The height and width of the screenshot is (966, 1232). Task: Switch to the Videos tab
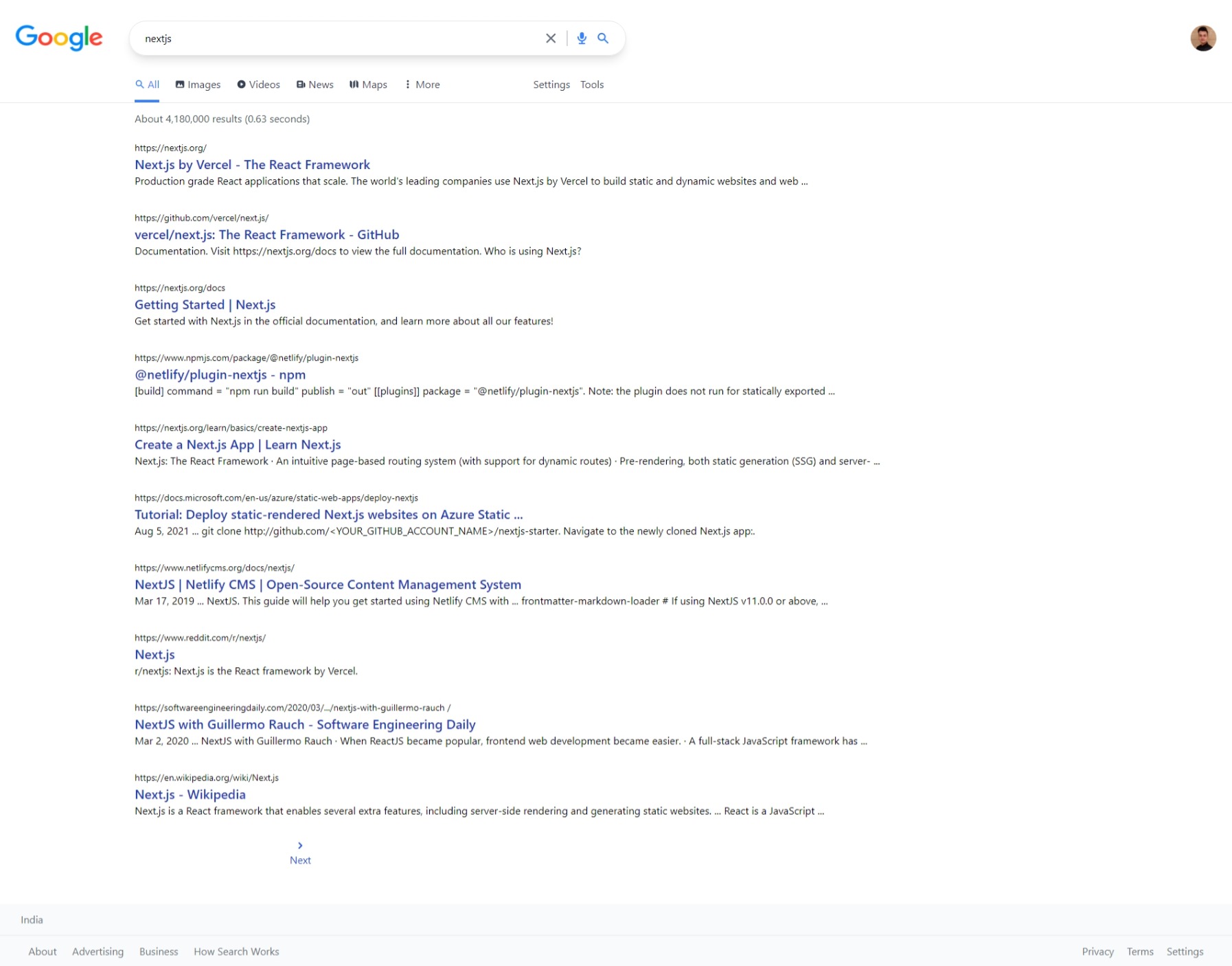pos(258,85)
